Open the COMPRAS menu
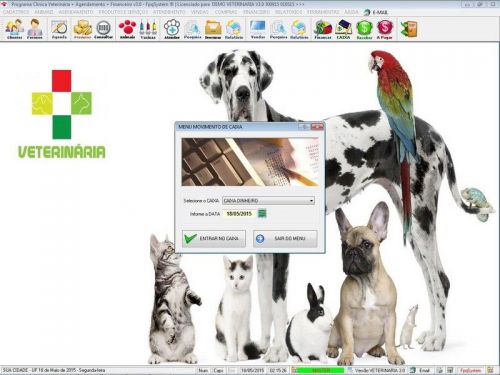Viewport: 500px width, 375px height. pos(225,12)
